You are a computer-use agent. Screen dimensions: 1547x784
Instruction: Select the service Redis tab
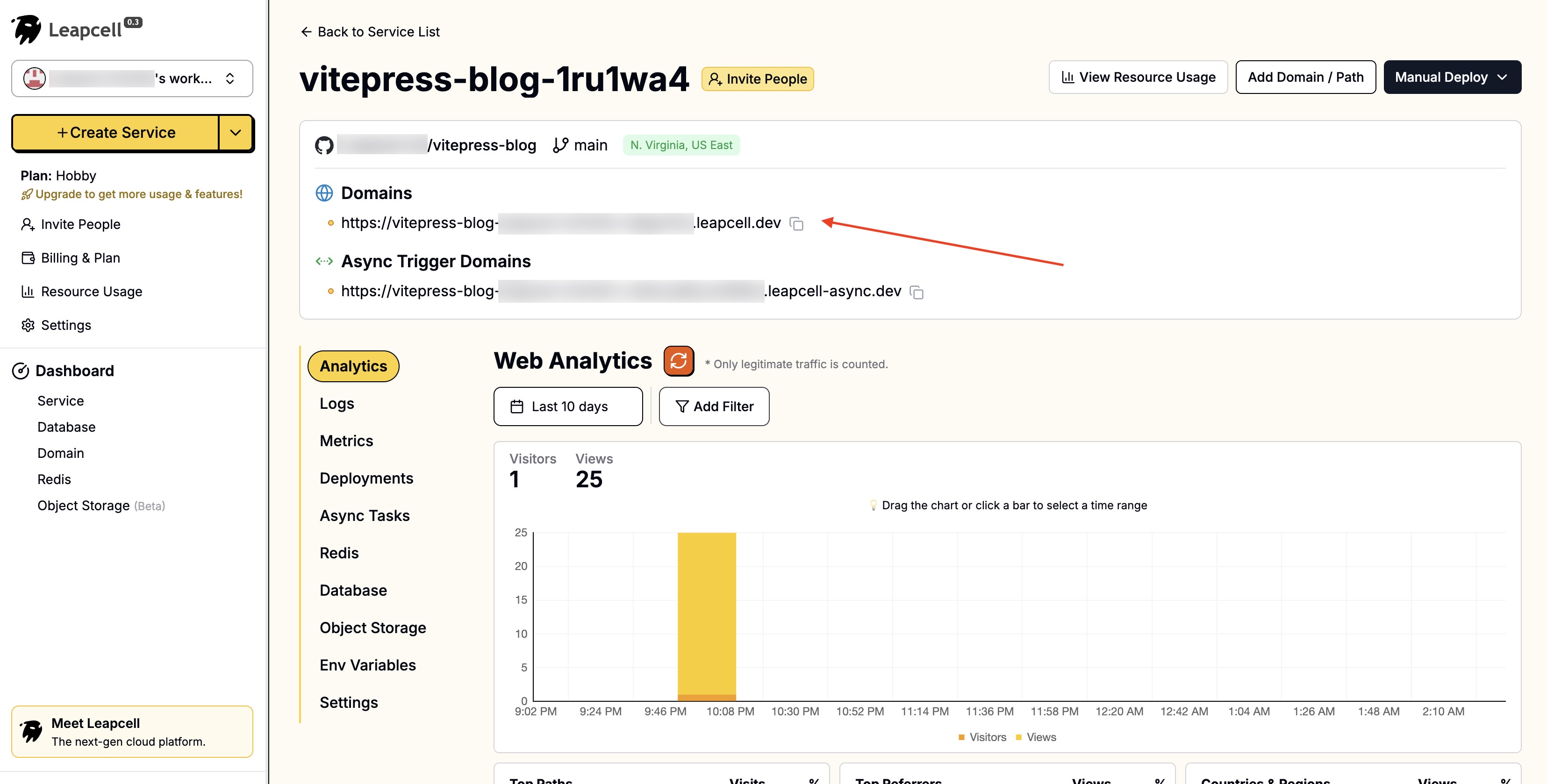click(339, 553)
